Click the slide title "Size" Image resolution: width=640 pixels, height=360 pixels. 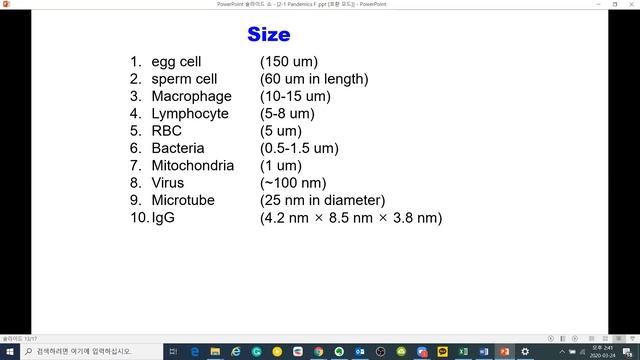[x=269, y=34]
